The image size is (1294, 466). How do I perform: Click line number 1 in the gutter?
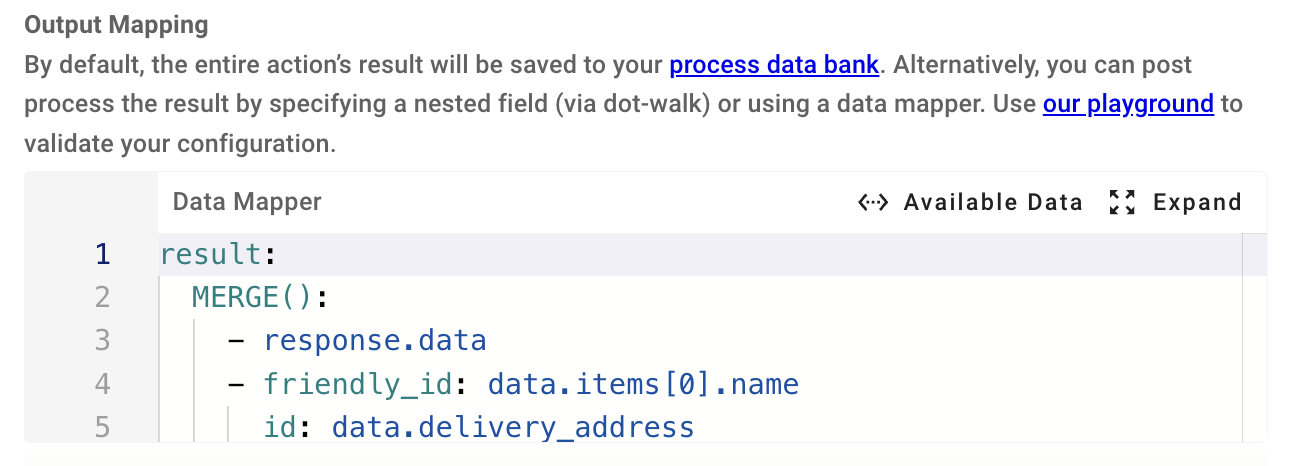click(x=103, y=255)
